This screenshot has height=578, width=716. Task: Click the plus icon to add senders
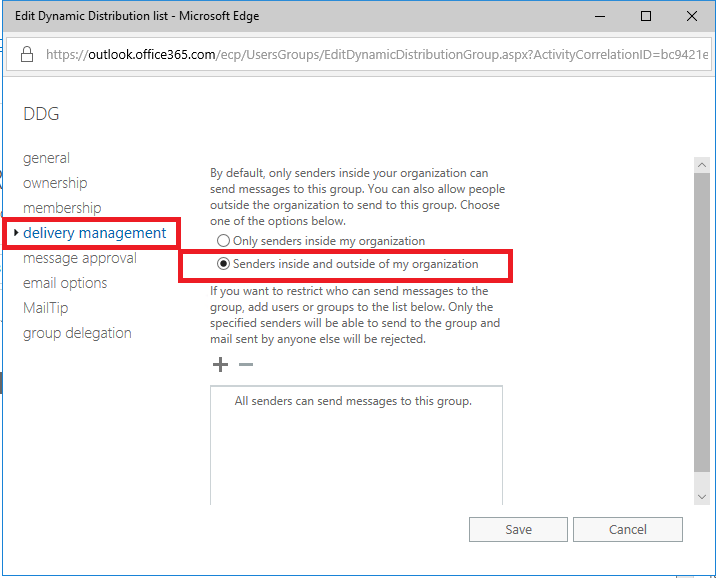220,364
